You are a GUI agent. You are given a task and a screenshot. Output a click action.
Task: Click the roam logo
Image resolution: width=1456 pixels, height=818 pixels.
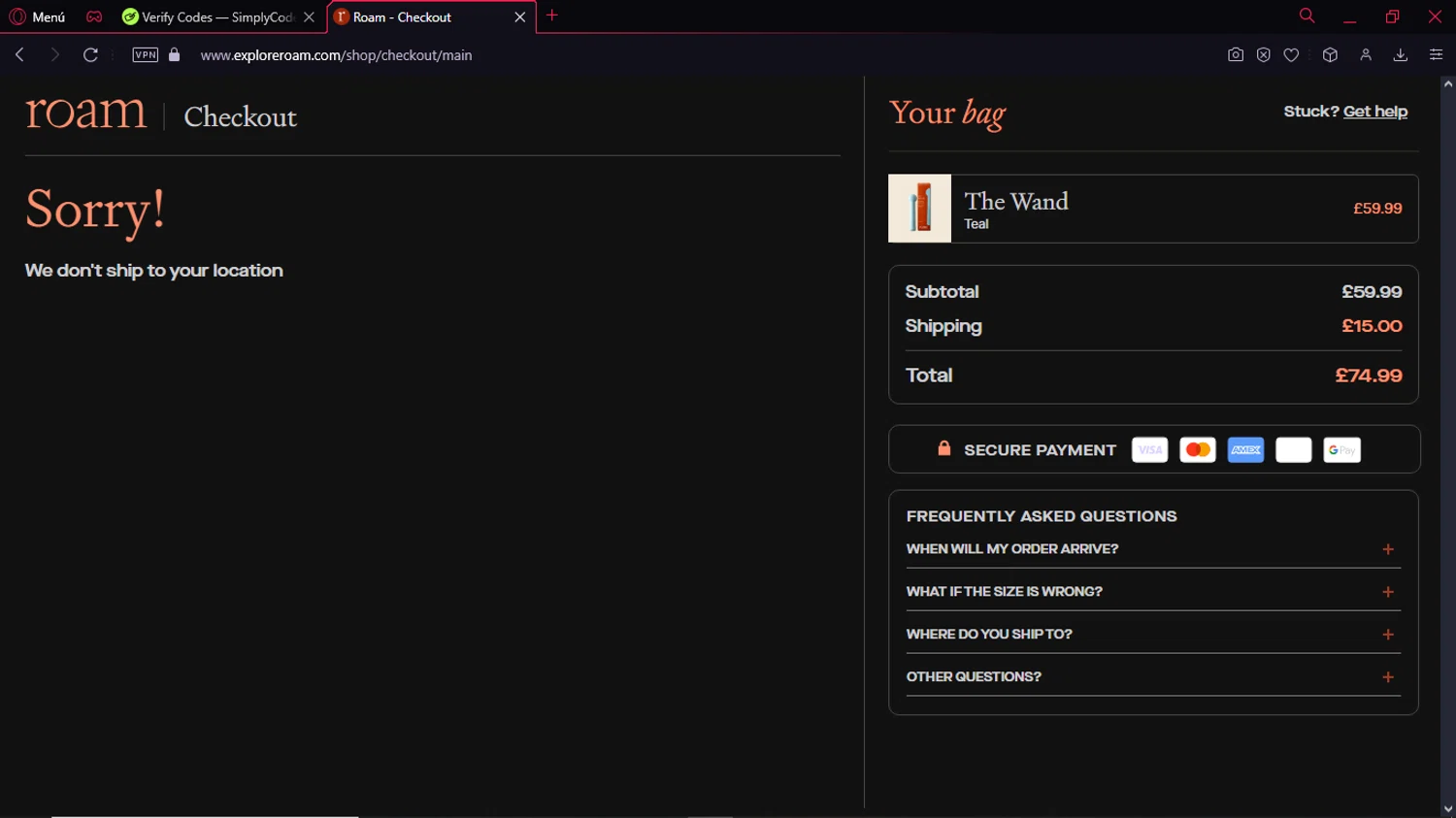tap(85, 112)
